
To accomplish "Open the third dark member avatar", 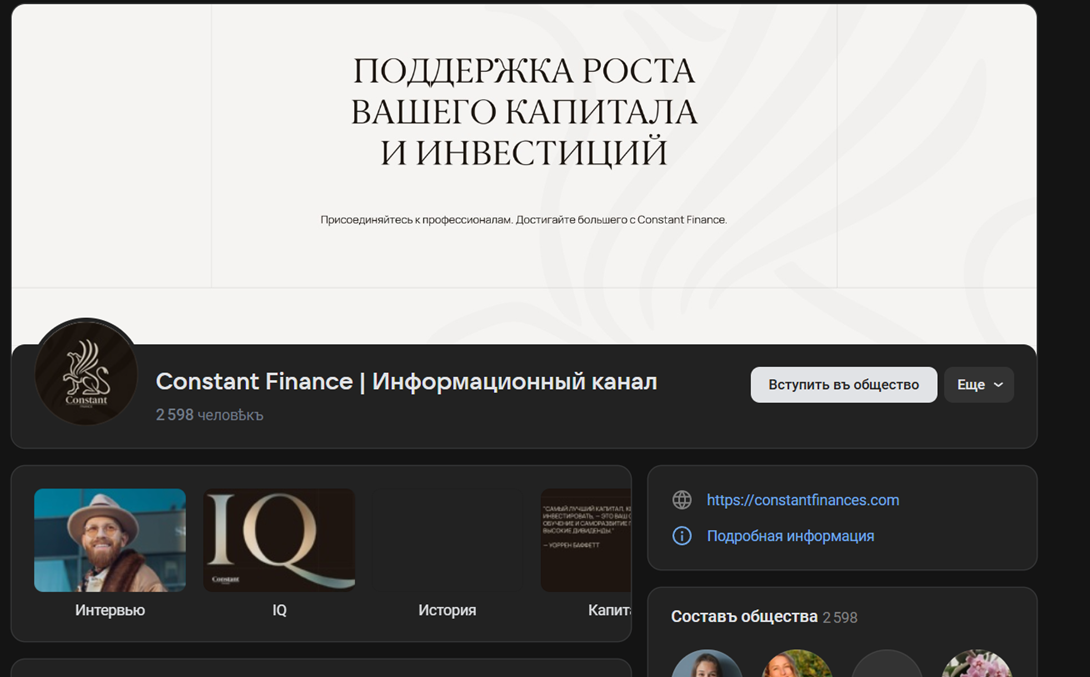I will point(886,664).
